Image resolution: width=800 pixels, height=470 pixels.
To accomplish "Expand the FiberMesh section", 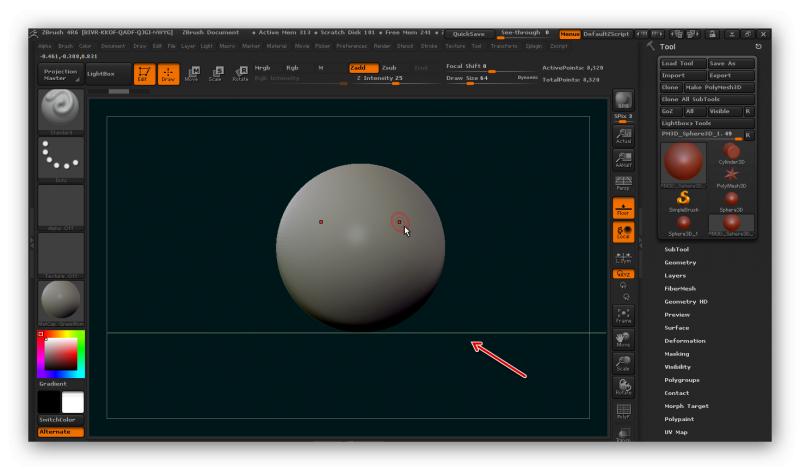I will pyautogui.click(x=680, y=289).
